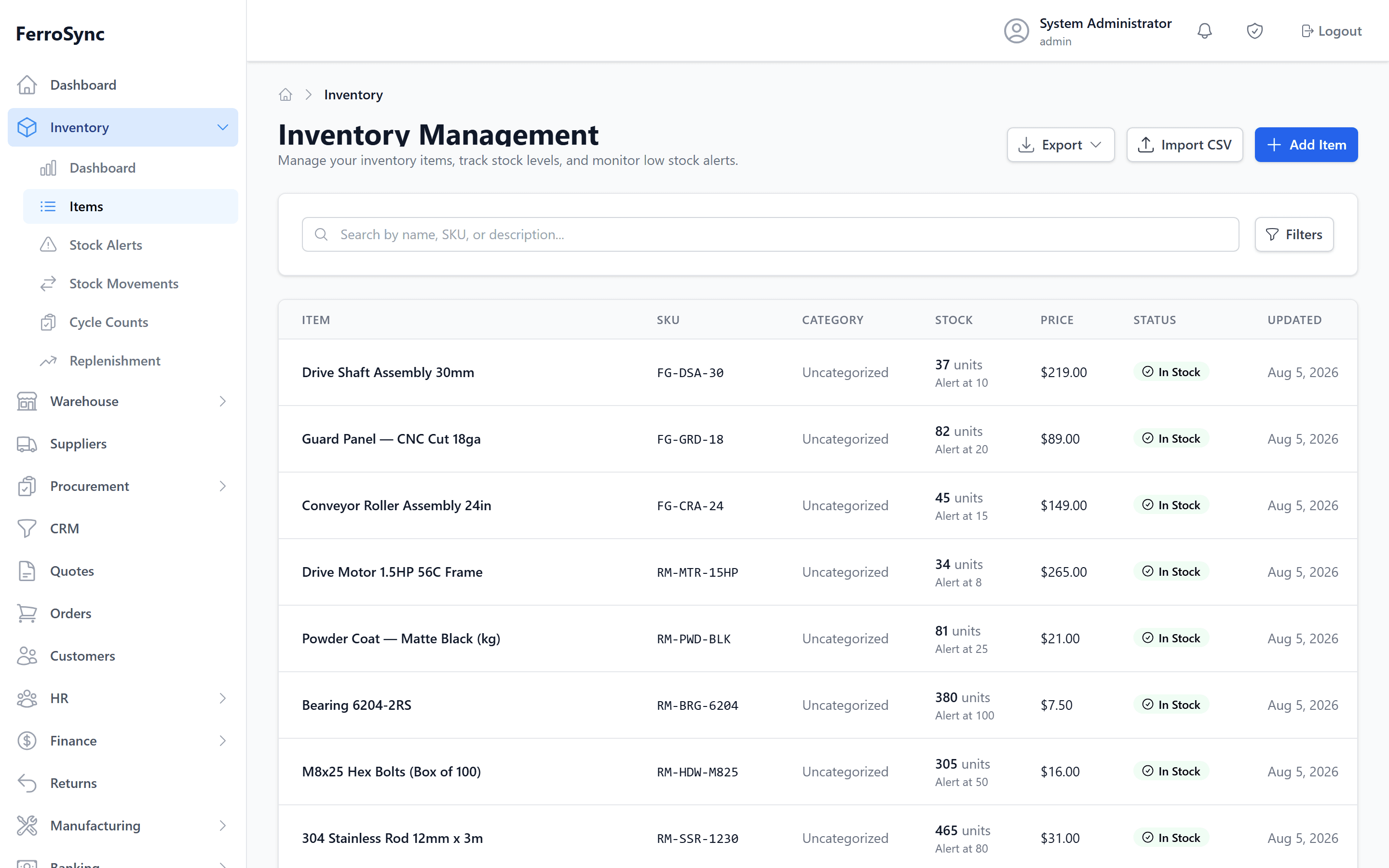Click the Manufacturing tools icon
This screenshot has height=868, width=1389.
click(27, 826)
